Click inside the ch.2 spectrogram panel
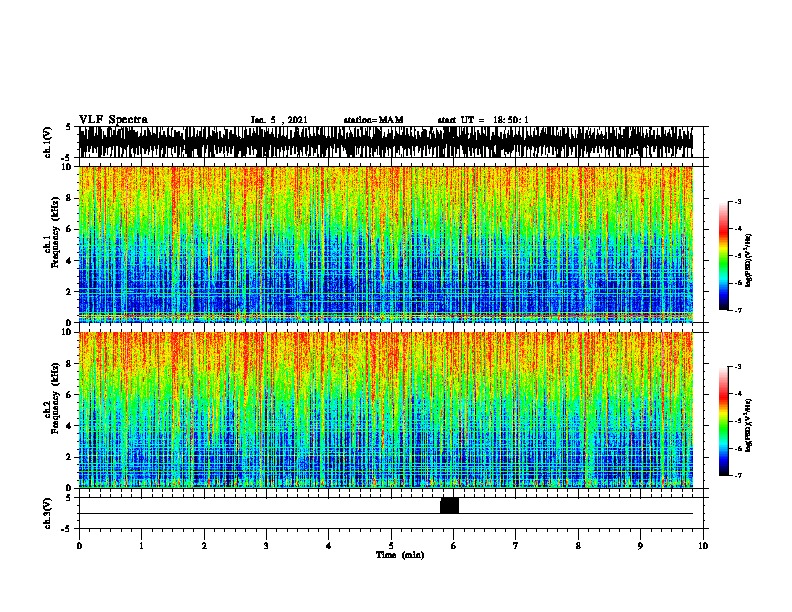The image size is (792, 612). tap(385, 410)
